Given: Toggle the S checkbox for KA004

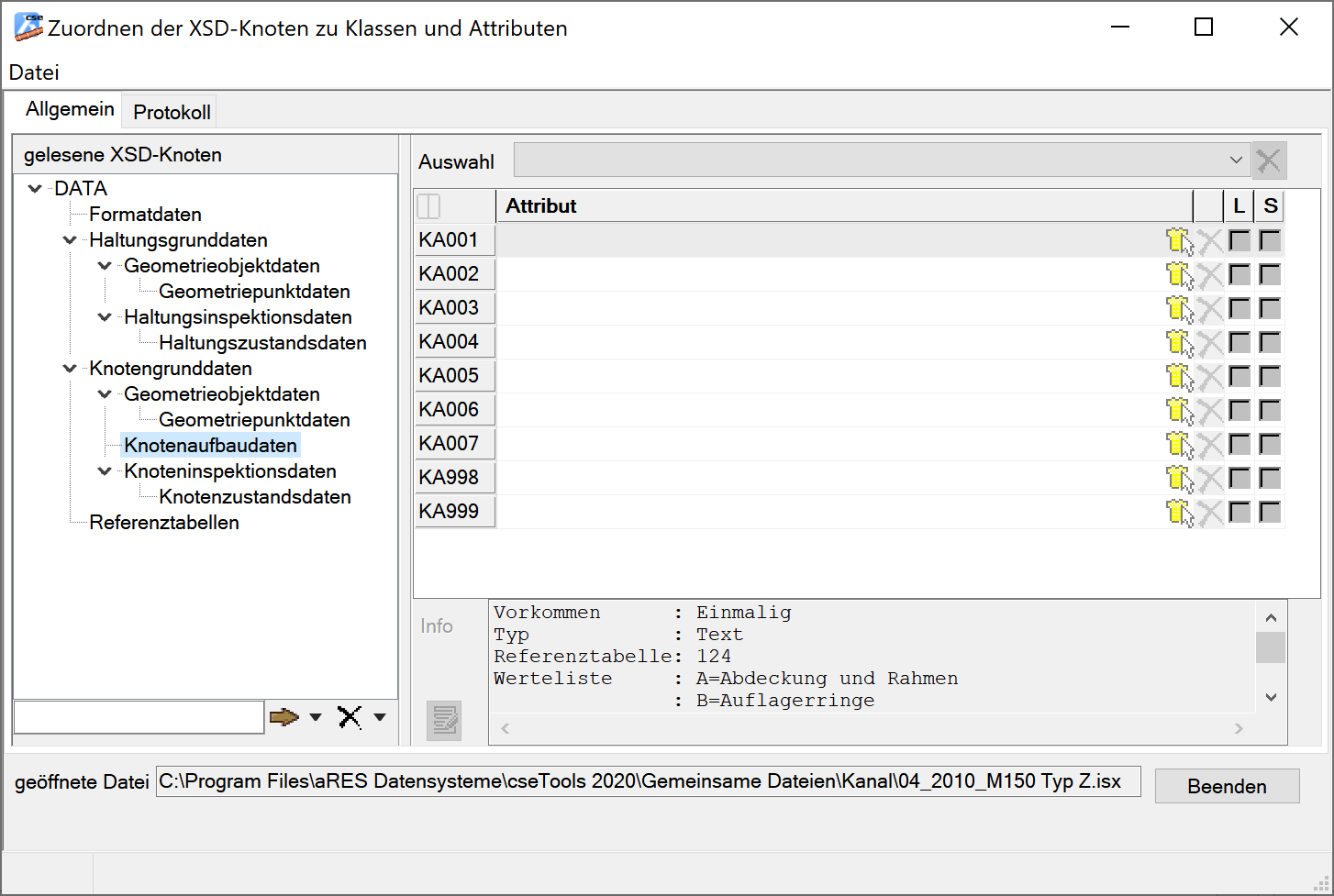Looking at the screenshot, I should tap(1270, 342).
